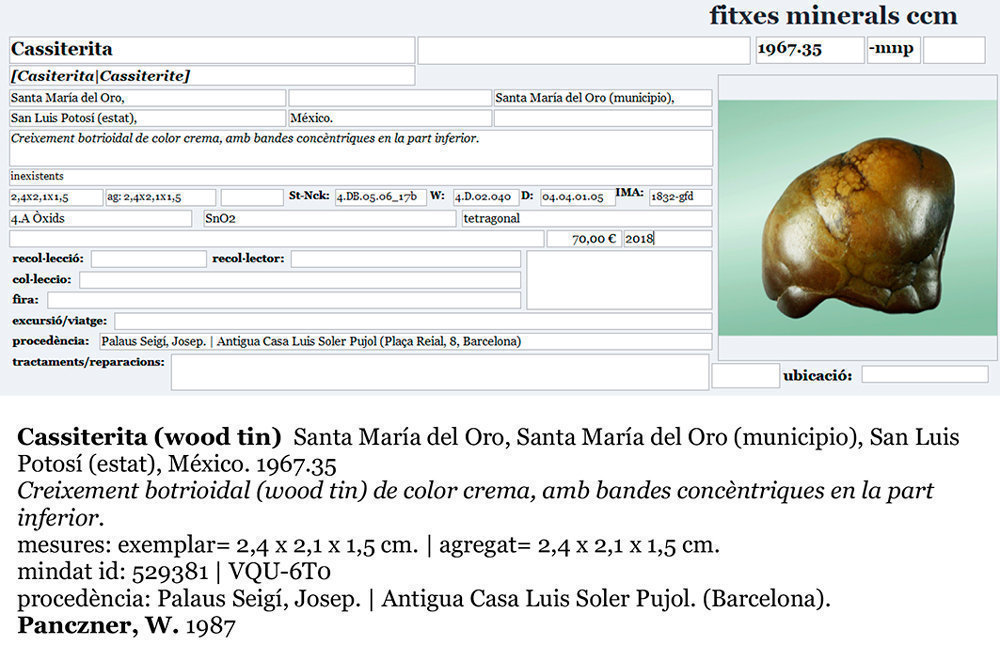Screen dimensions: 1000x645
Task: Click the long empty field left of price
Action: tap(277, 239)
